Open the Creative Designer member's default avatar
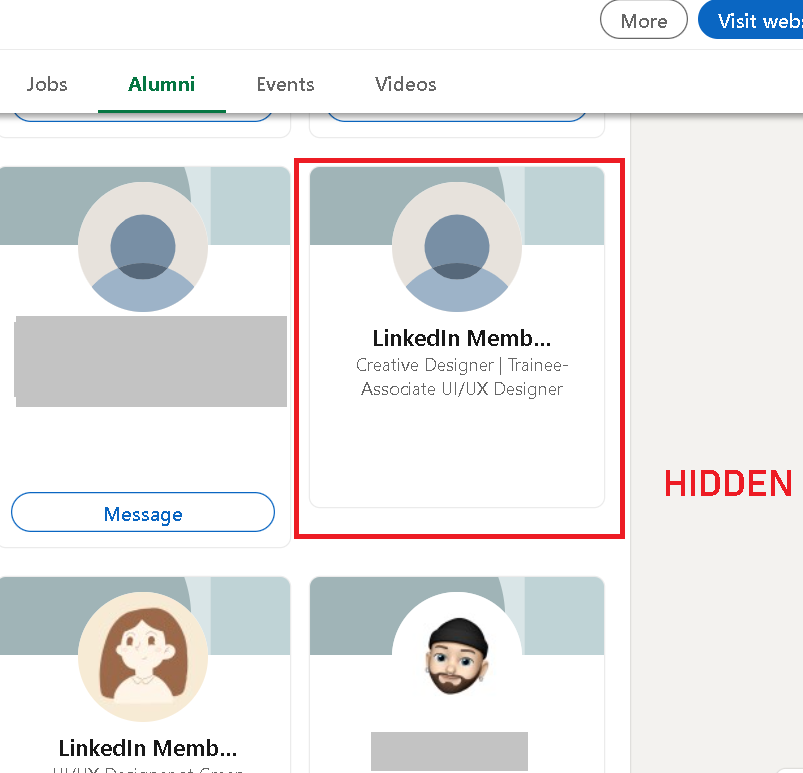 click(457, 247)
